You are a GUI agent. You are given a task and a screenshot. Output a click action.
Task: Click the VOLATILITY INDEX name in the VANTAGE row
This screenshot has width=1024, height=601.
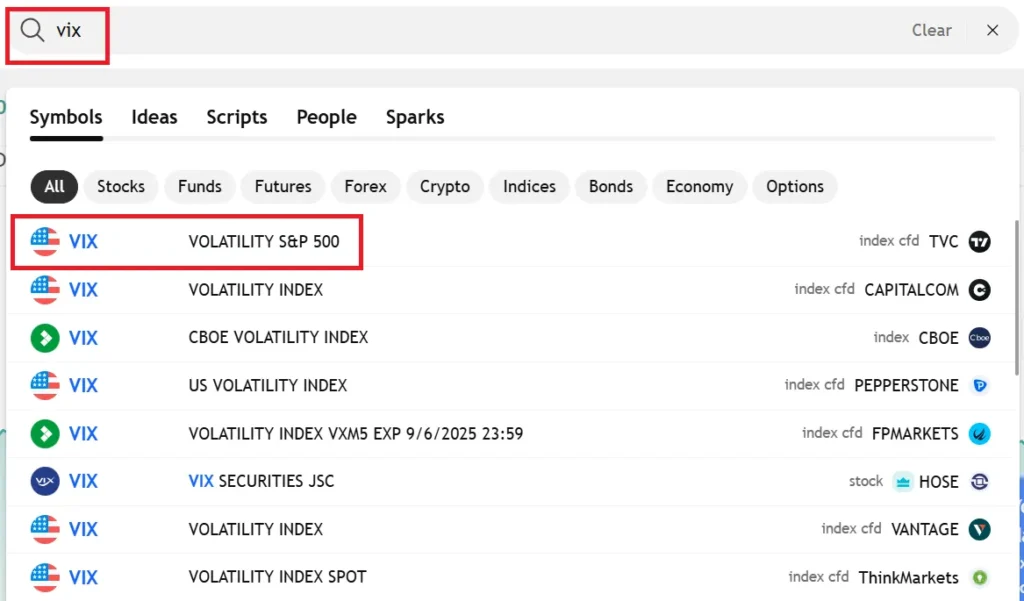point(256,529)
